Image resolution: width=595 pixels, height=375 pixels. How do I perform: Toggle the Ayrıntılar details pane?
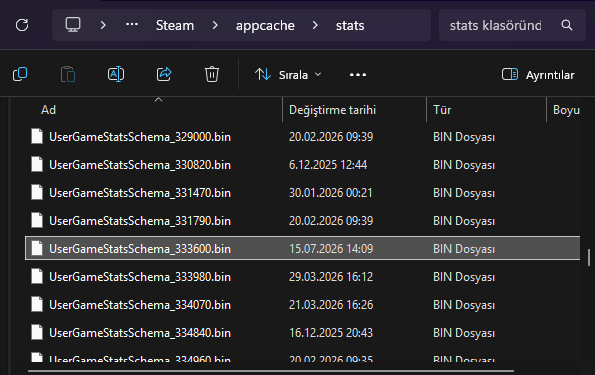pyautogui.click(x=538, y=75)
